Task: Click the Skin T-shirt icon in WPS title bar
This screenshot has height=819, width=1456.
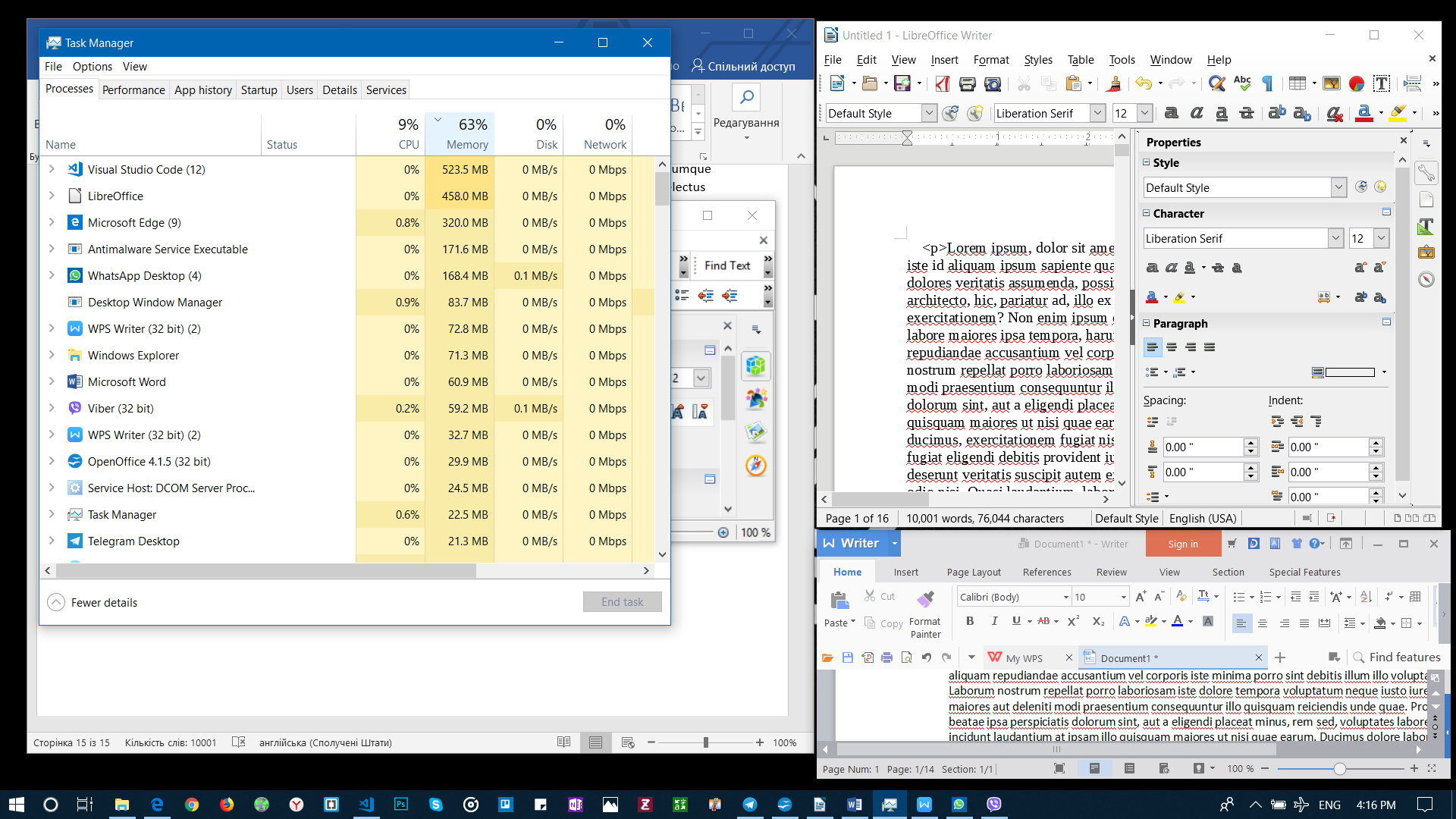Action: coord(1296,543)
